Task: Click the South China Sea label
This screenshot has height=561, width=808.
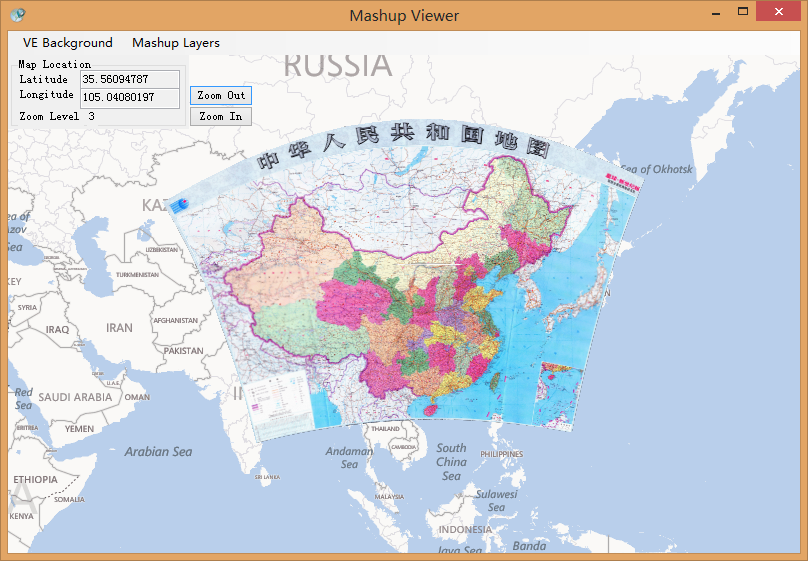Action: (451, 462)
